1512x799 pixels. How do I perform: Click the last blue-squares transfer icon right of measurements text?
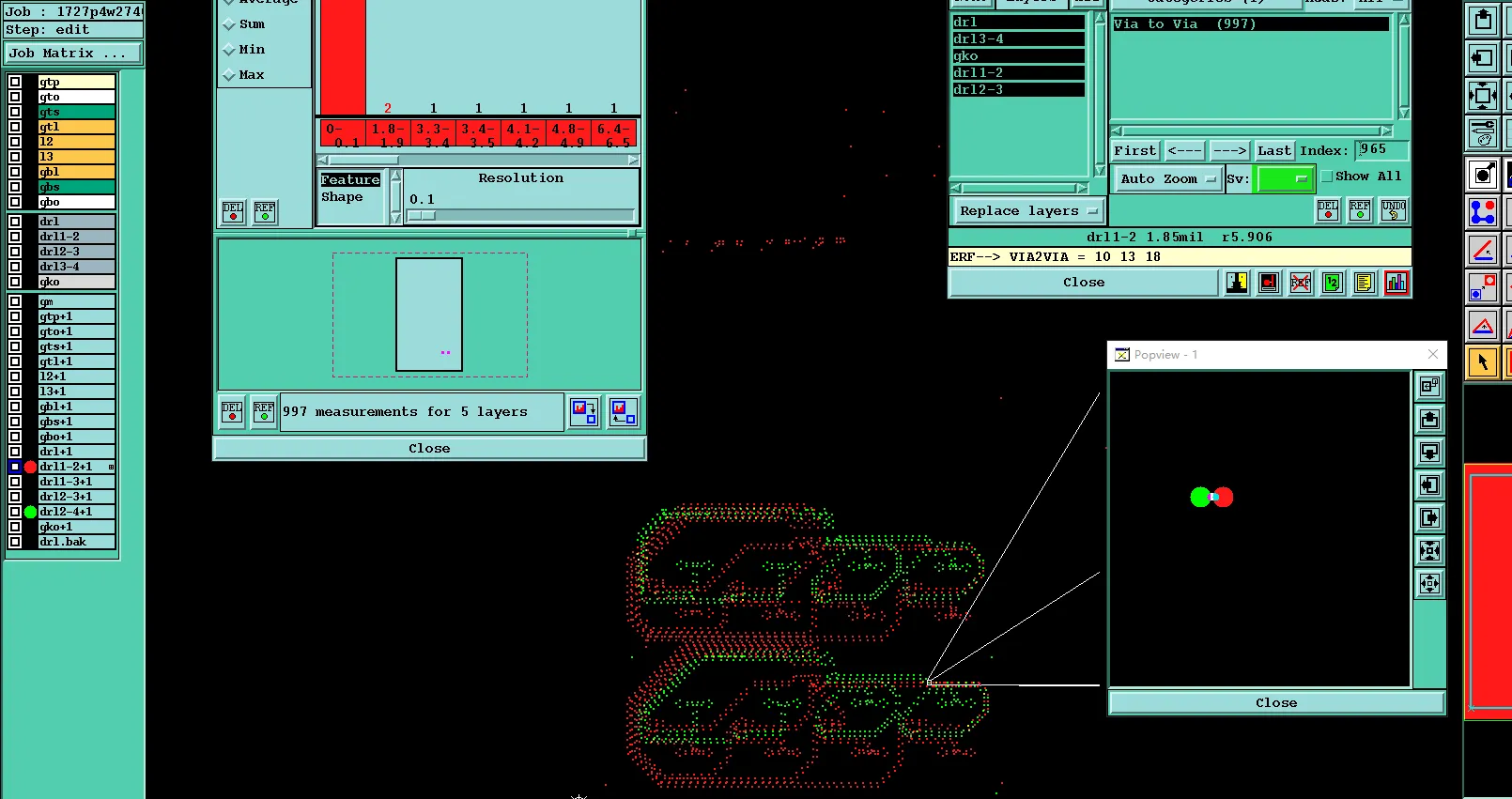624,412
